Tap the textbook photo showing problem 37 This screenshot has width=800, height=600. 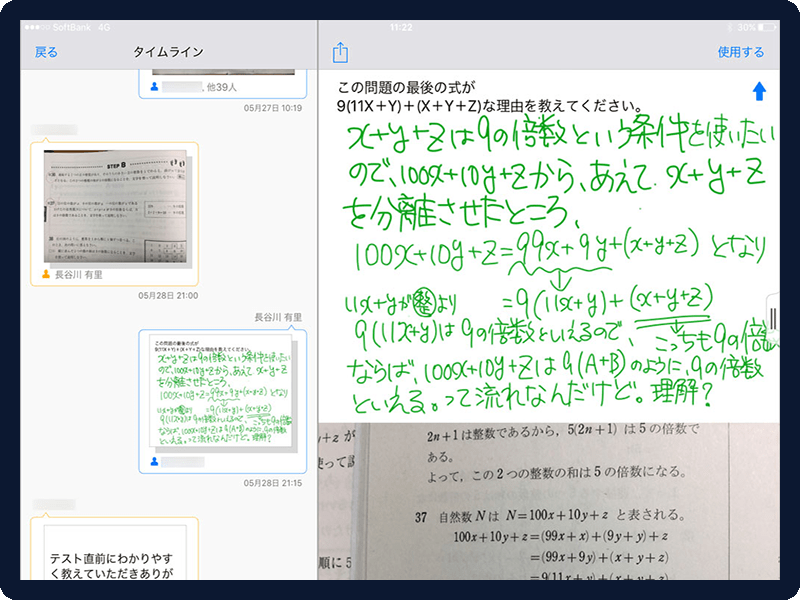[x=548, y=501]
